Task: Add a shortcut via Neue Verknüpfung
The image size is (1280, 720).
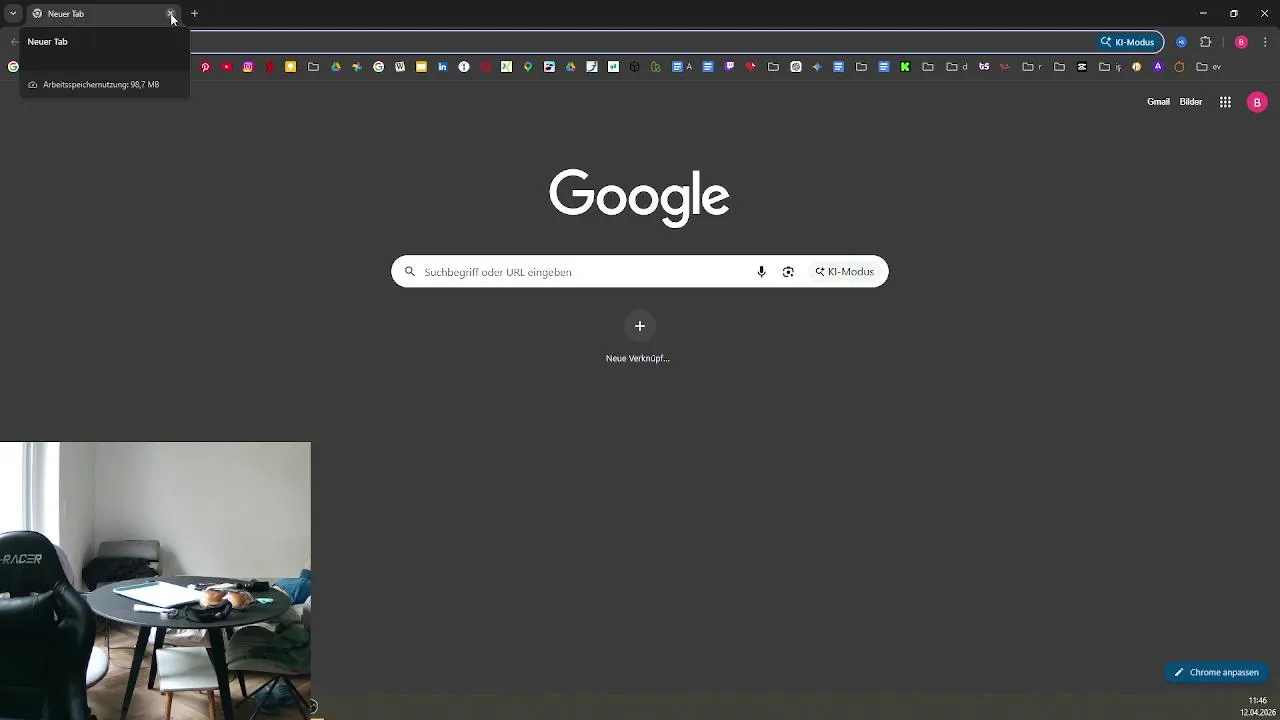Action: [639, 337]
